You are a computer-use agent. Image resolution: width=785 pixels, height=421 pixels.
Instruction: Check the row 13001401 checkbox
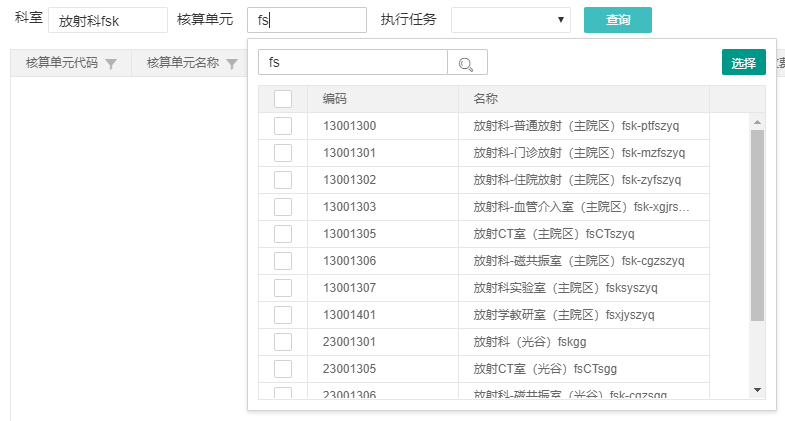[283, 315]
